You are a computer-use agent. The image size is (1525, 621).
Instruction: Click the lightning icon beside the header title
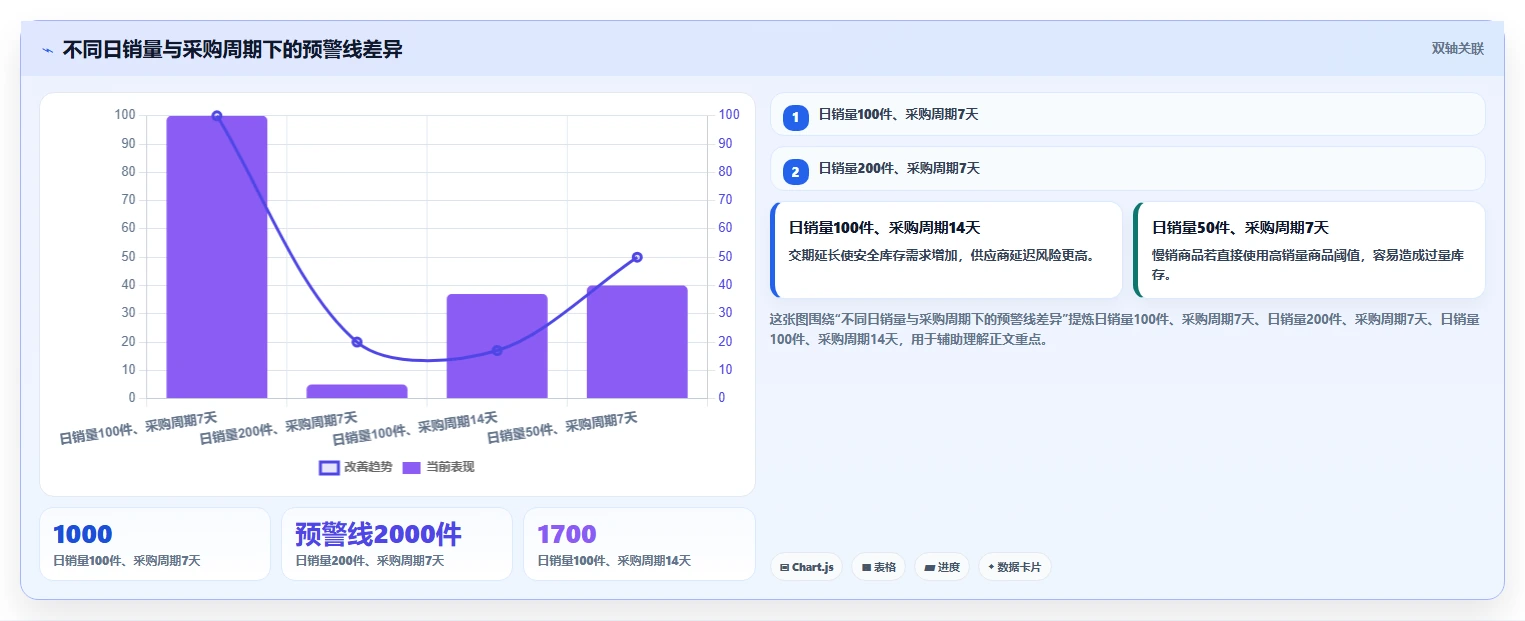(x=47, y=50)
